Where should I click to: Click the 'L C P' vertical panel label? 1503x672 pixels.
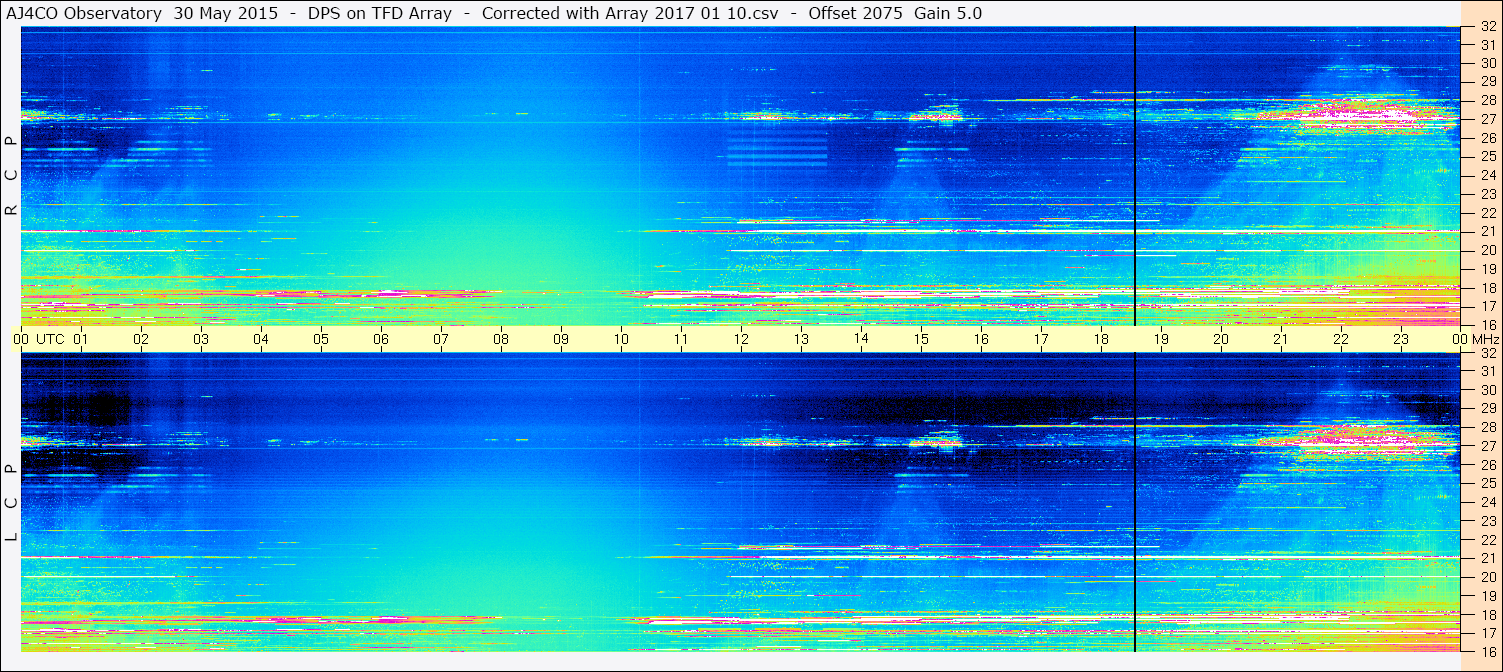click(x=11, y=503)
